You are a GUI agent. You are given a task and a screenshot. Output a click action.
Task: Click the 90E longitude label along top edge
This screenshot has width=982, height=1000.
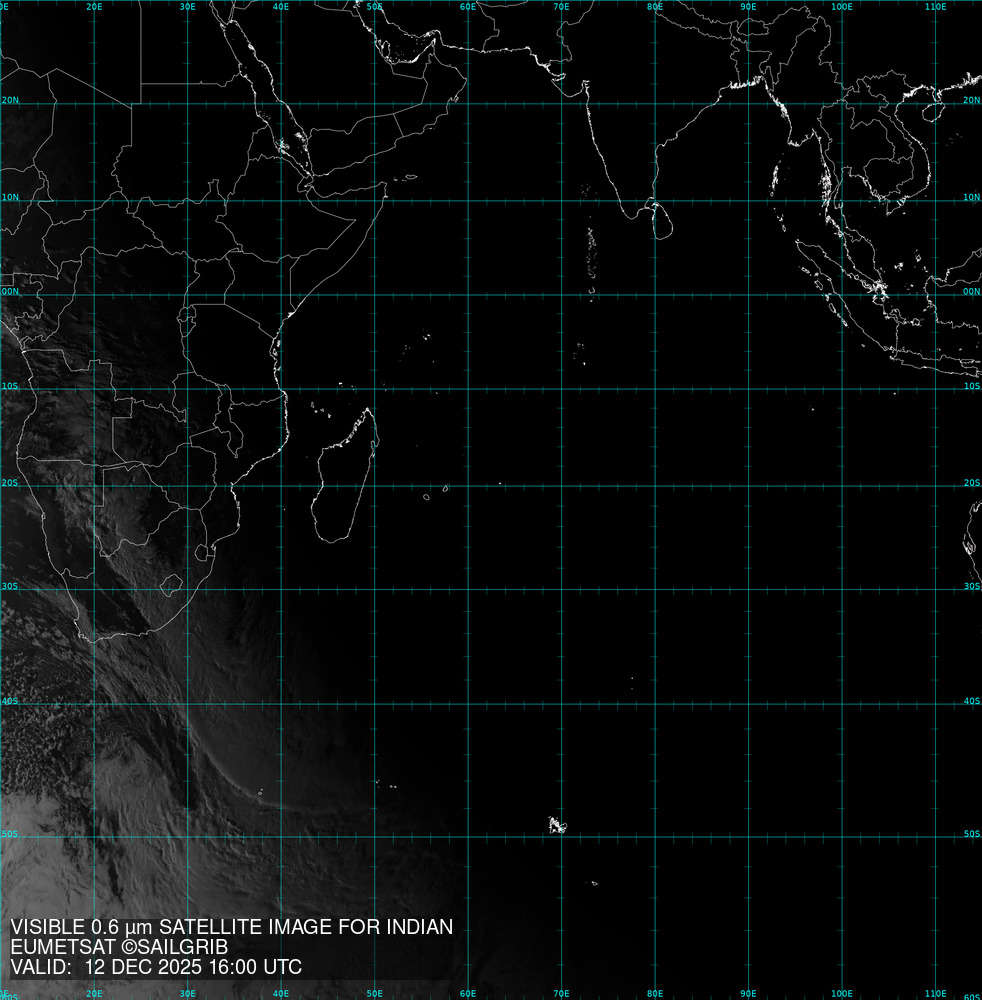(x=748, y=6)
